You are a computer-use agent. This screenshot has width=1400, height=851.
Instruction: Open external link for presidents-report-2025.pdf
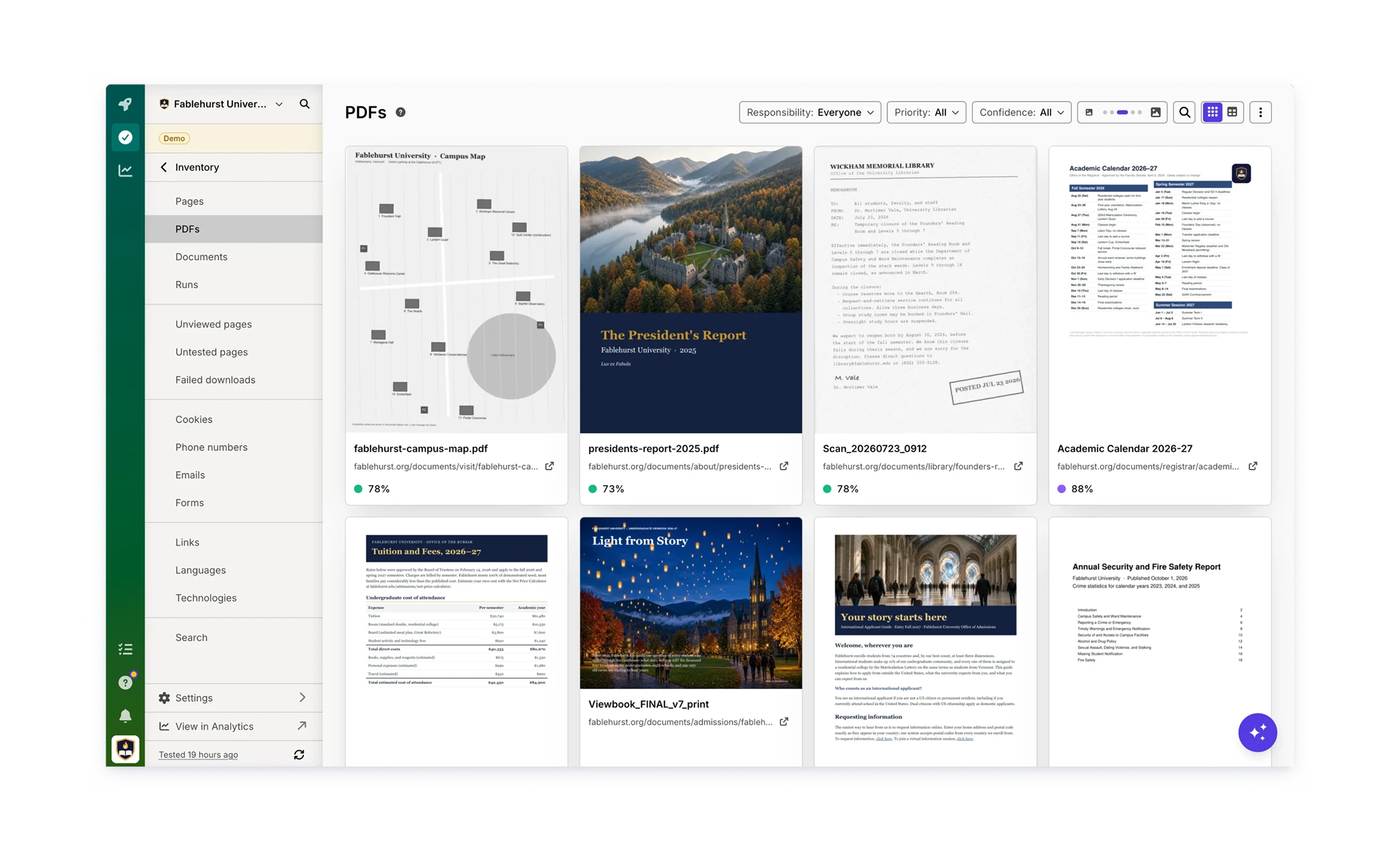784,466
